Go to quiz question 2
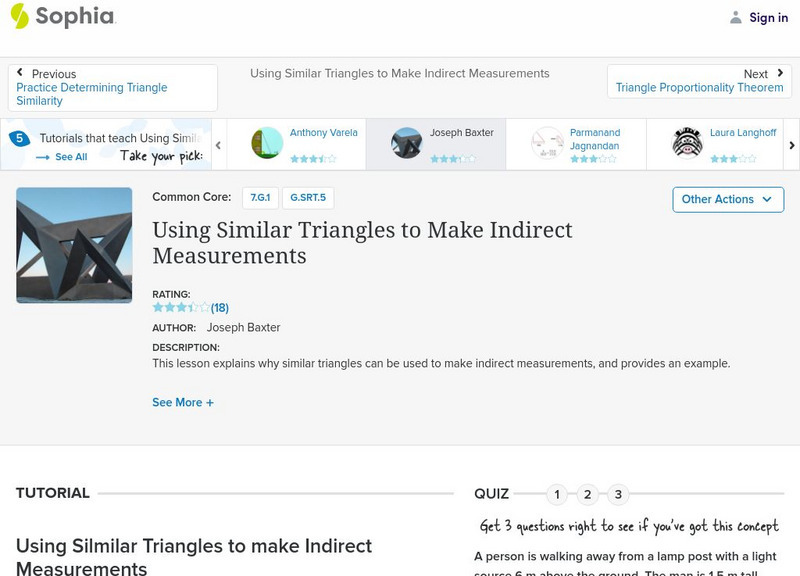This screenshot has width=800, height=576. (x=588, y=494)
